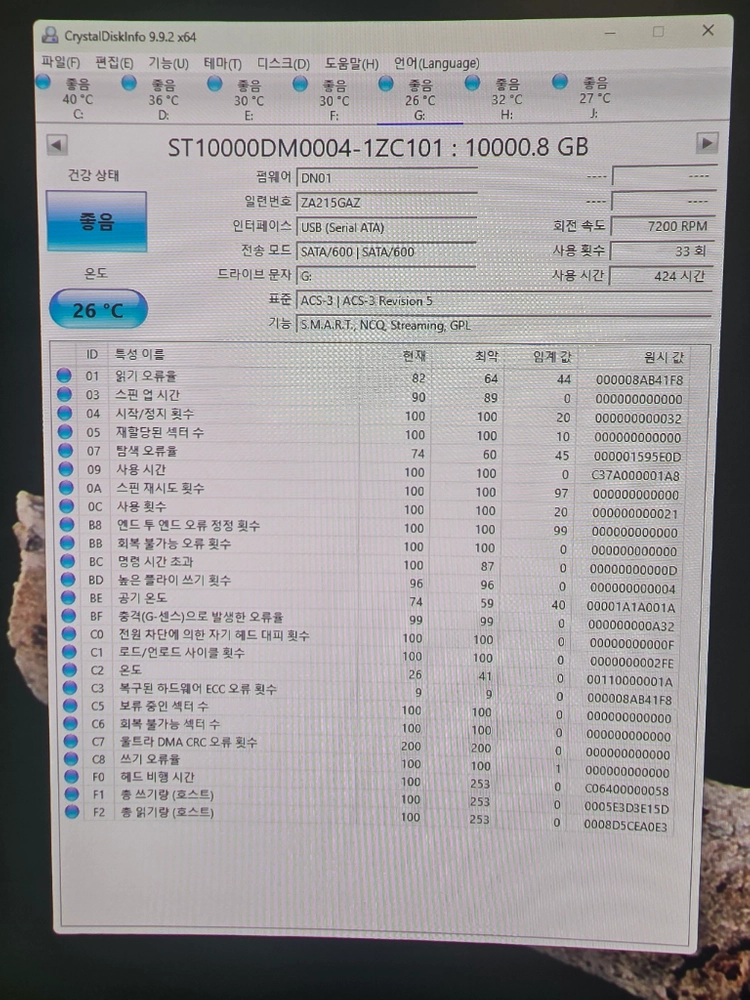Viewport: 750px width, 1000px height.
Task: Open the 디스크(D) menu
Action: click(283, 64)
